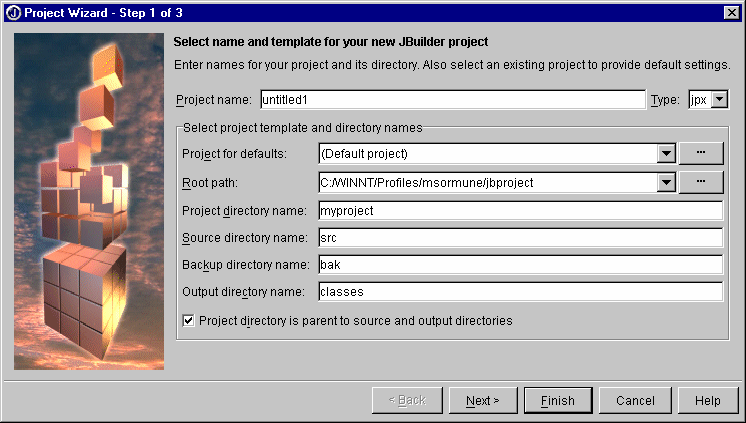
Task: Click the Next button
Action: point(483,401)
